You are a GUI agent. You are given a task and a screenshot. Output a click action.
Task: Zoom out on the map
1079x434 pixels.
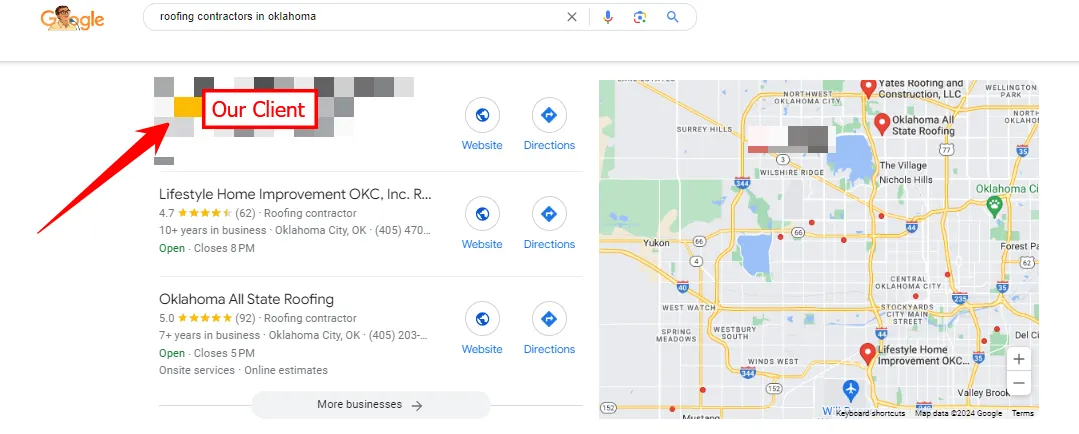(x=1018, y=383)
